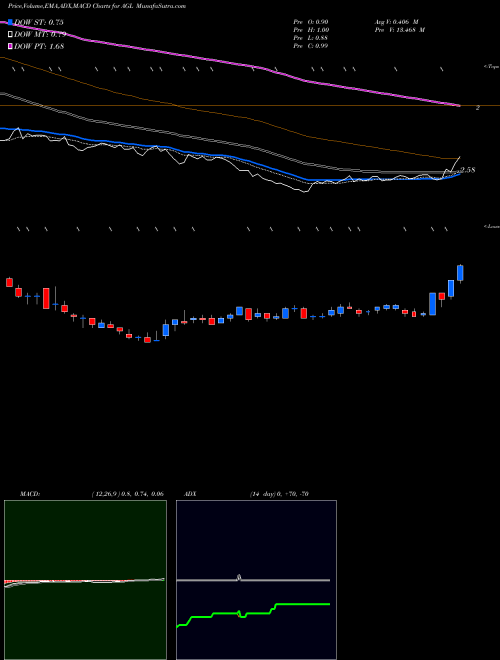This screenshot has width=500, height=660.
Task: Click the 'Pre H: 1.09' value
Action: click(x=311, y=30)
